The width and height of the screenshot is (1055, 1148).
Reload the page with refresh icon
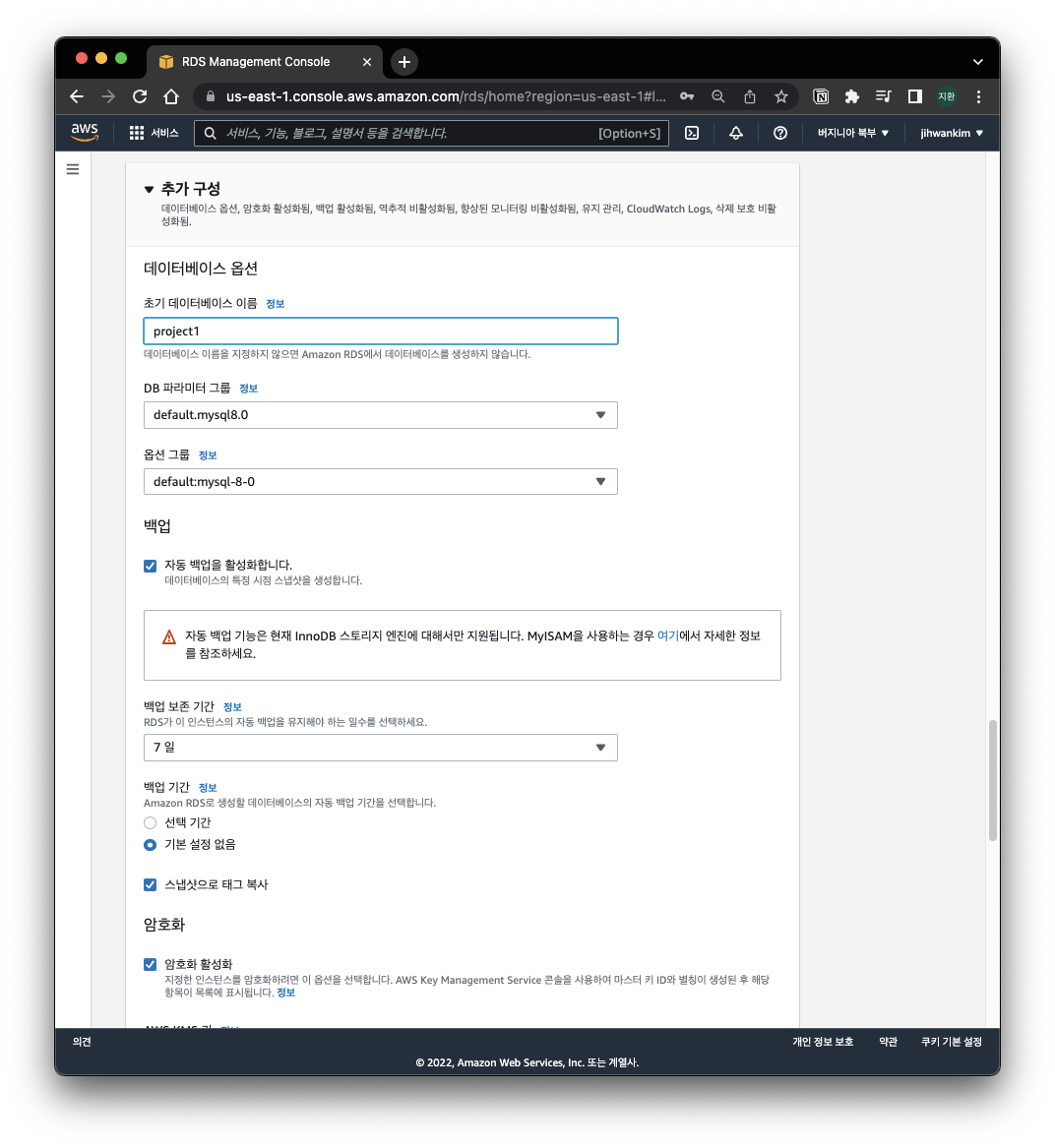tap(139, 96)
